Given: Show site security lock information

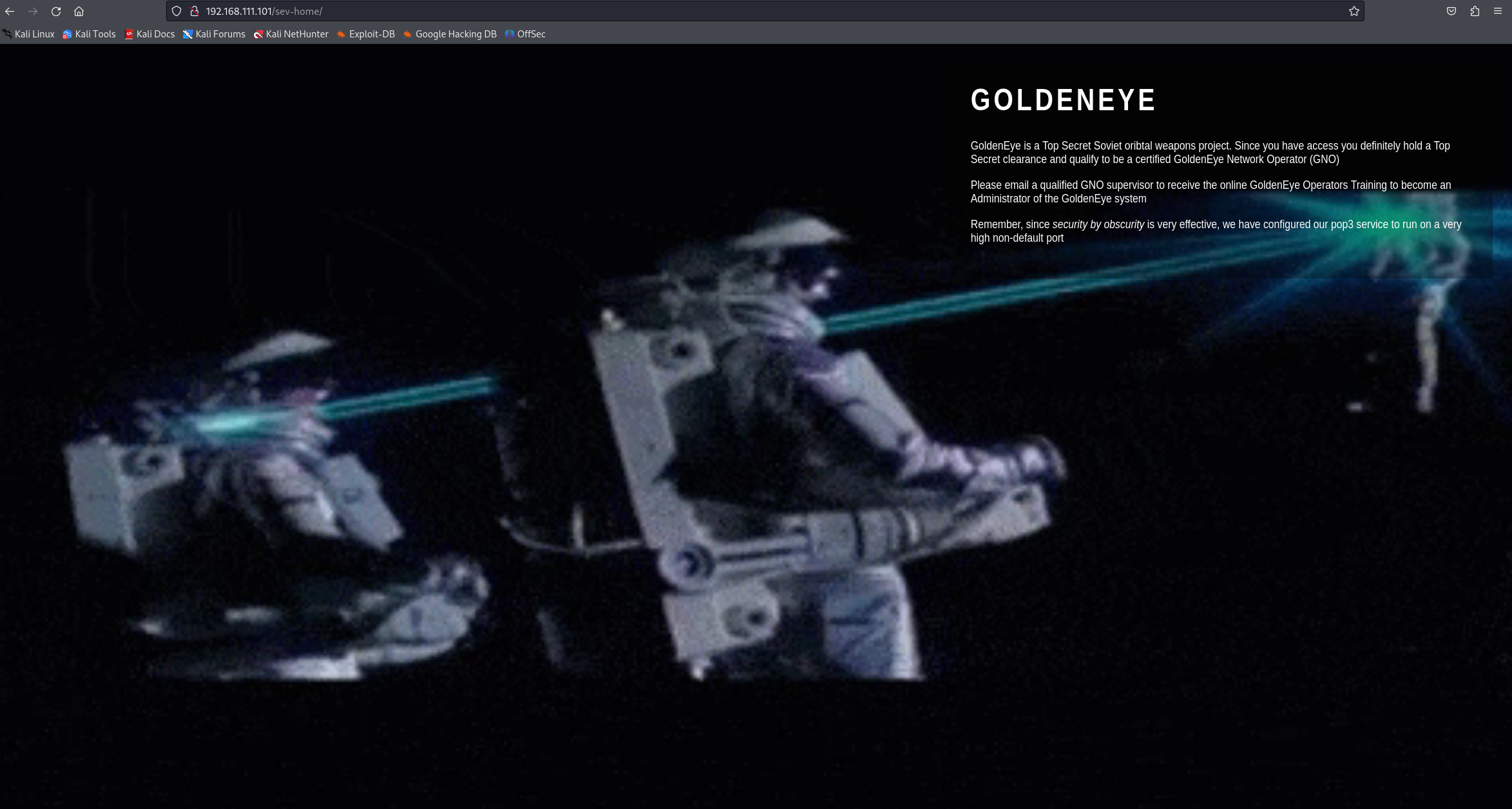Looking at the screenshot, I should tap(194, 11).
